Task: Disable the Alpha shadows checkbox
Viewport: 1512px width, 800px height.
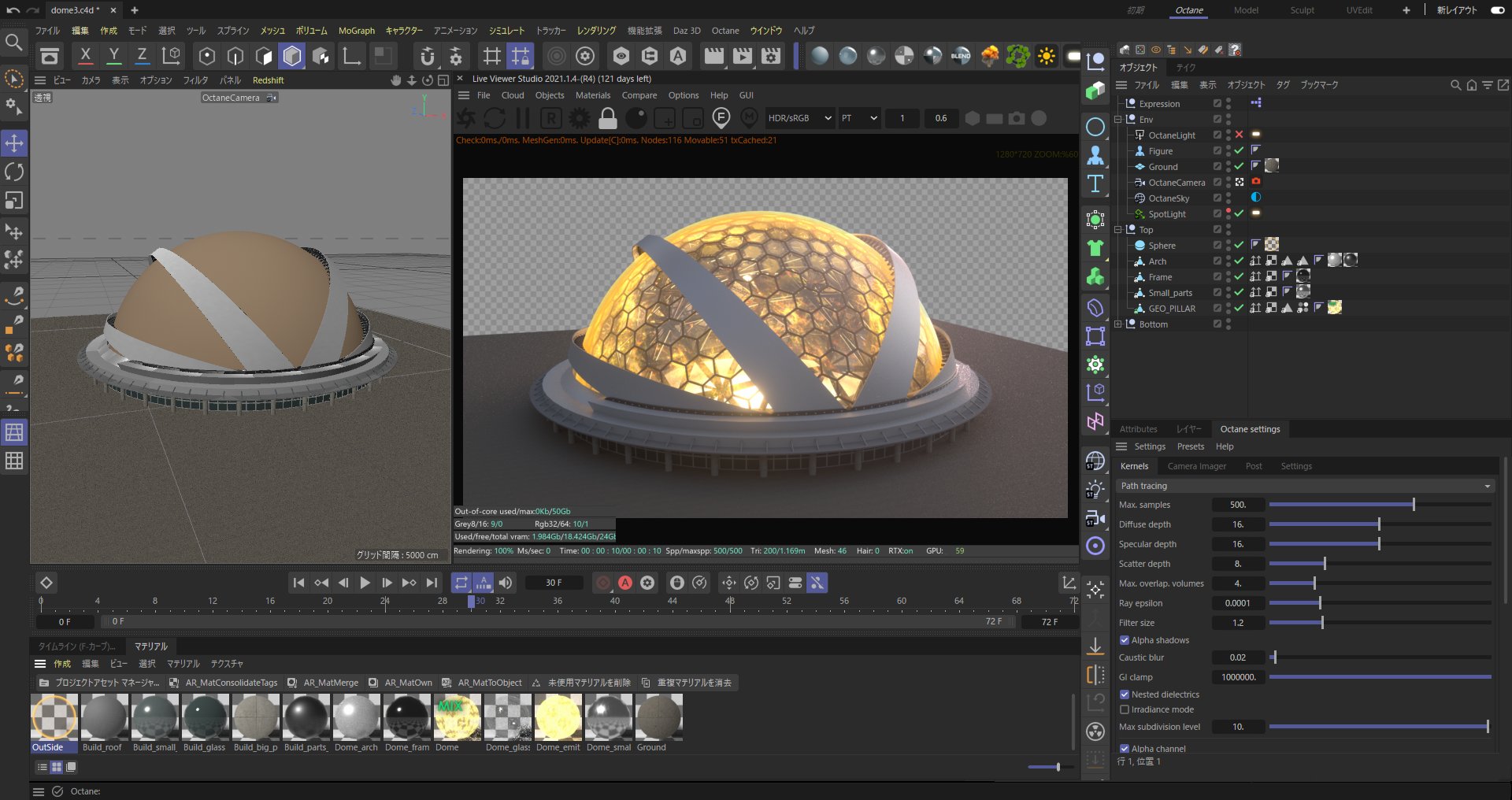Action: (x=1125, y=640)
